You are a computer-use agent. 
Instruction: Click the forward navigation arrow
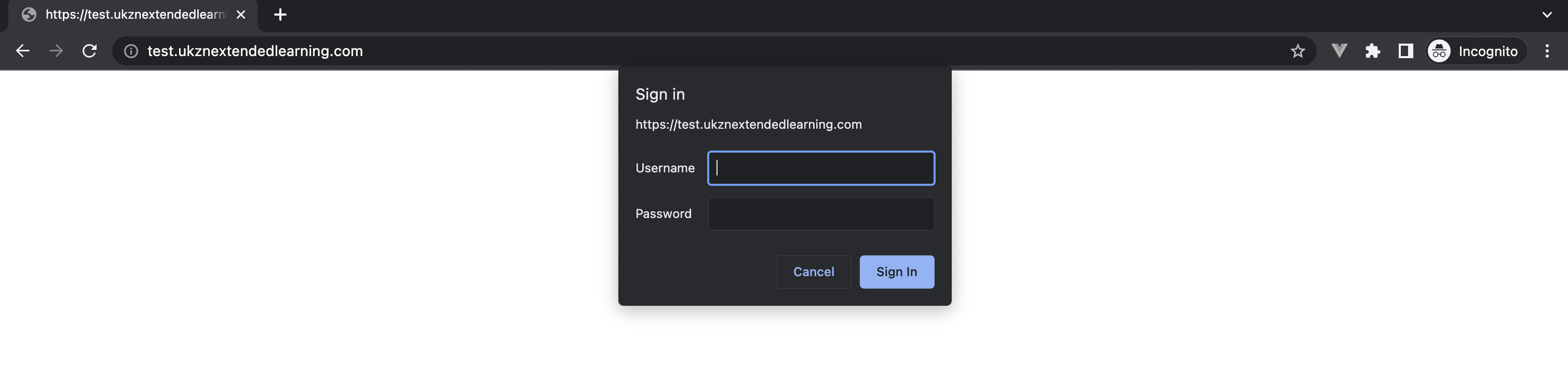click(56, 51)
